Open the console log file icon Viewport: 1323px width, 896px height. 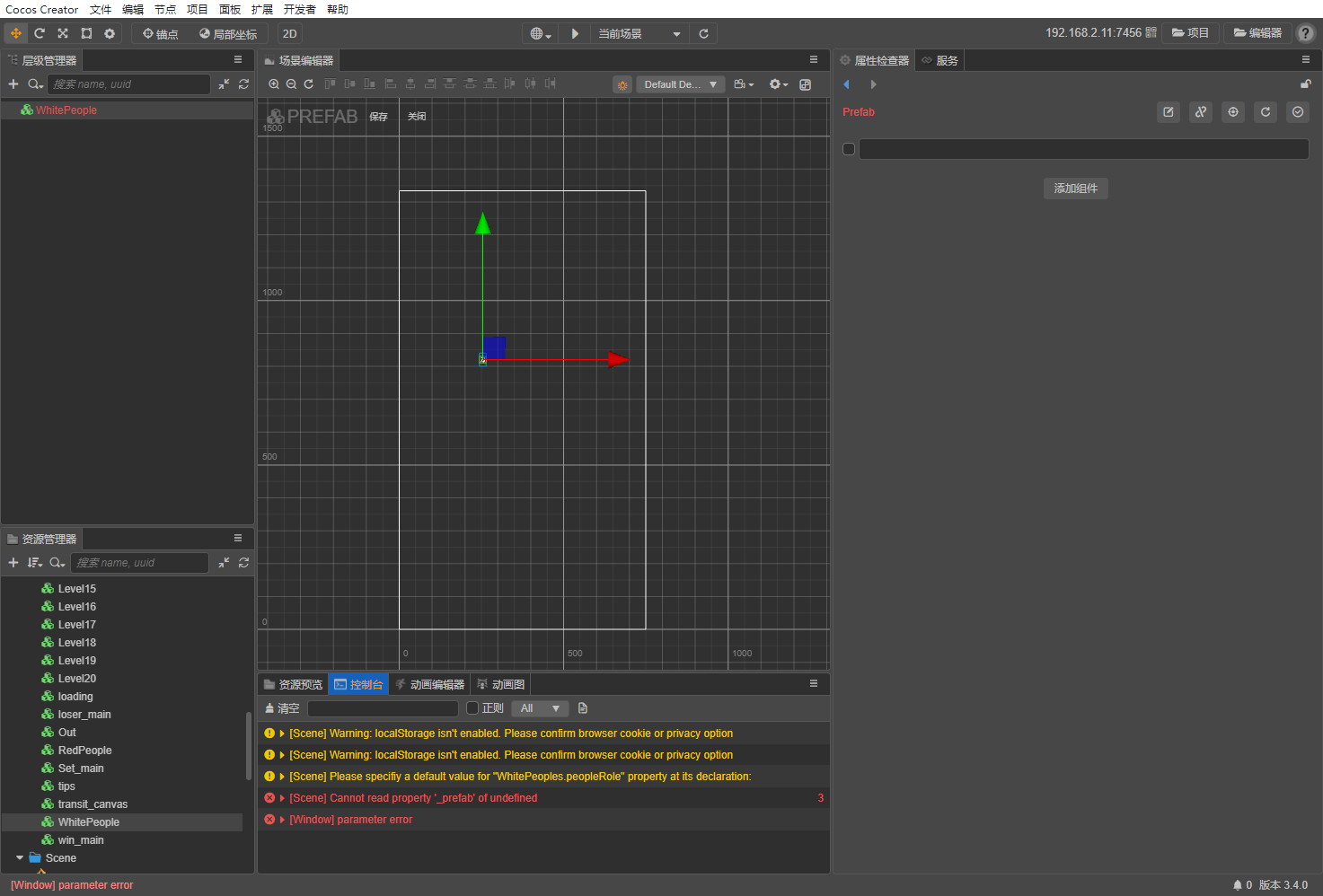[583, 708]
